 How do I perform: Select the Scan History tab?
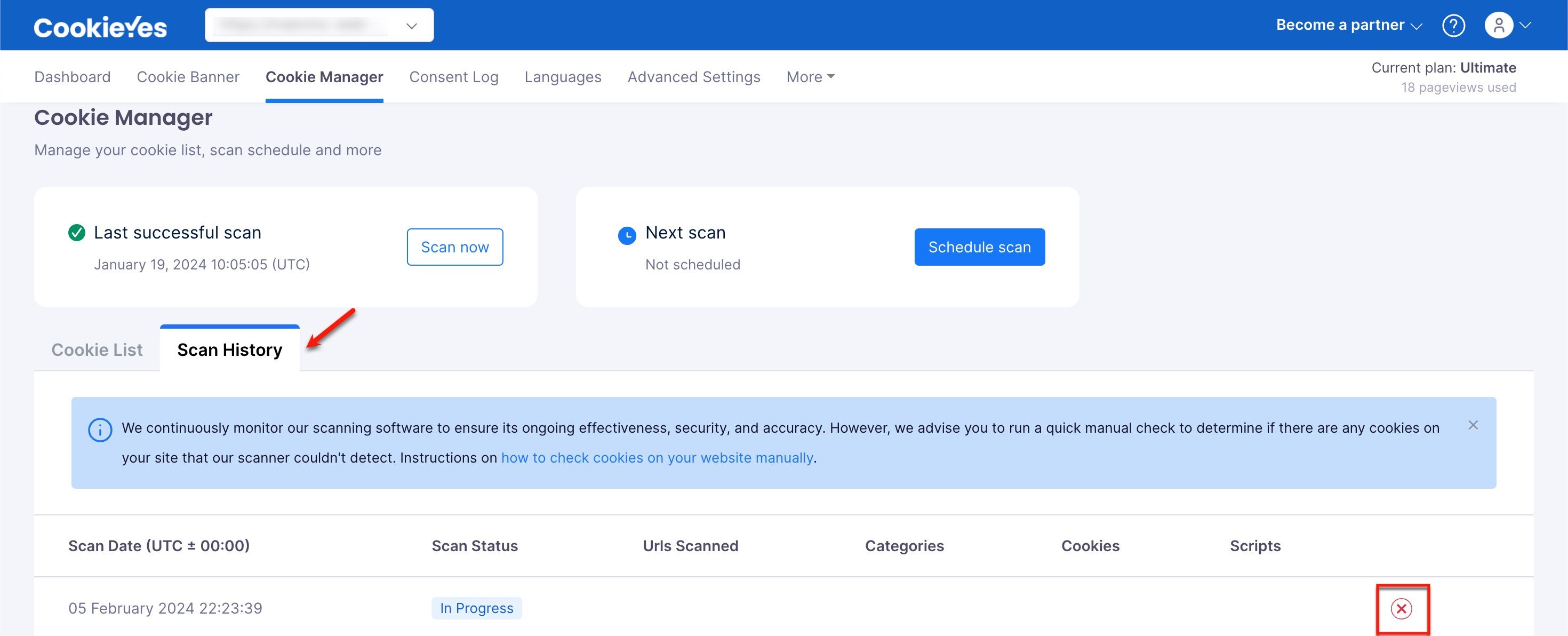[x=229, y=349]
